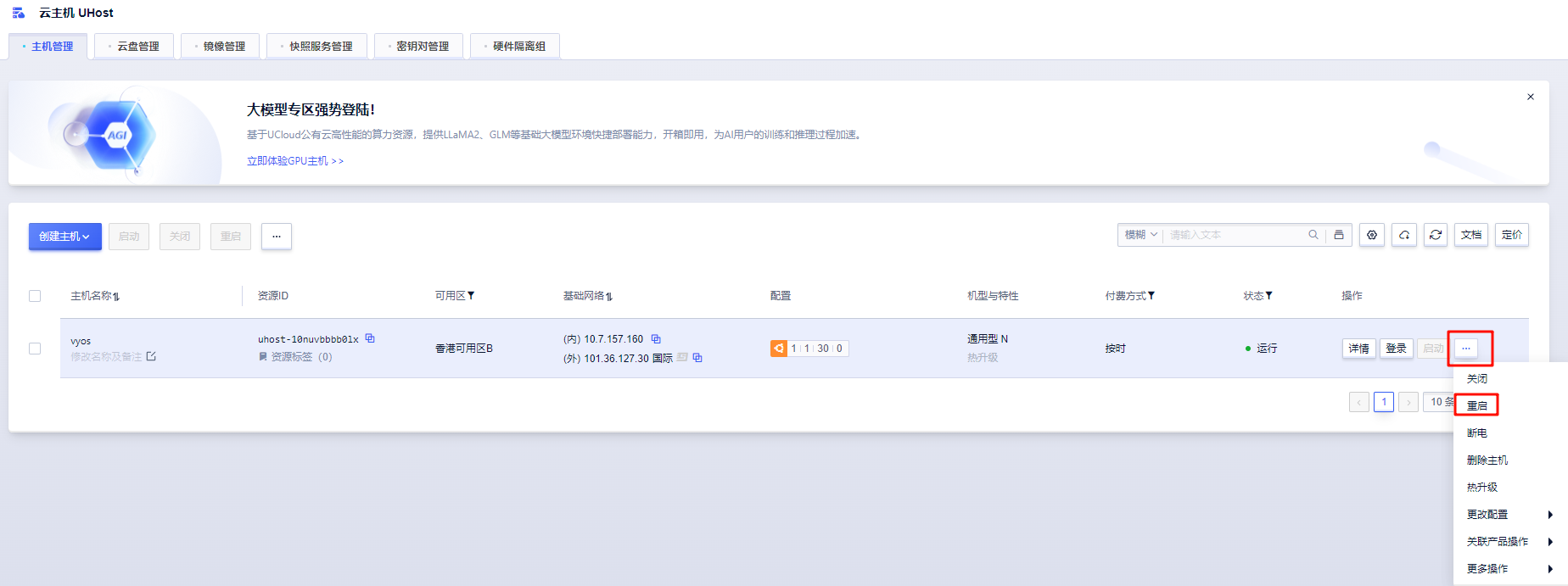
Task: Tick the checkbox for the vyos host
Action: click(x=35, y=349)
